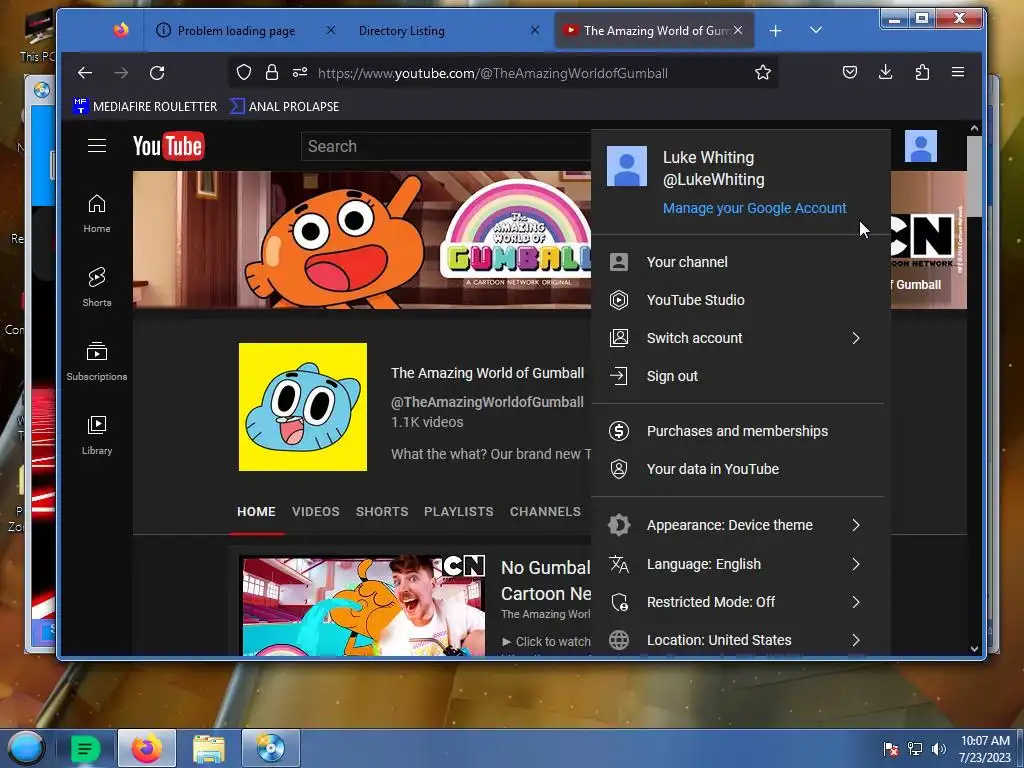1024x768 pixels.
Task: Click the disc media app in taskbar
Action: 270,748
